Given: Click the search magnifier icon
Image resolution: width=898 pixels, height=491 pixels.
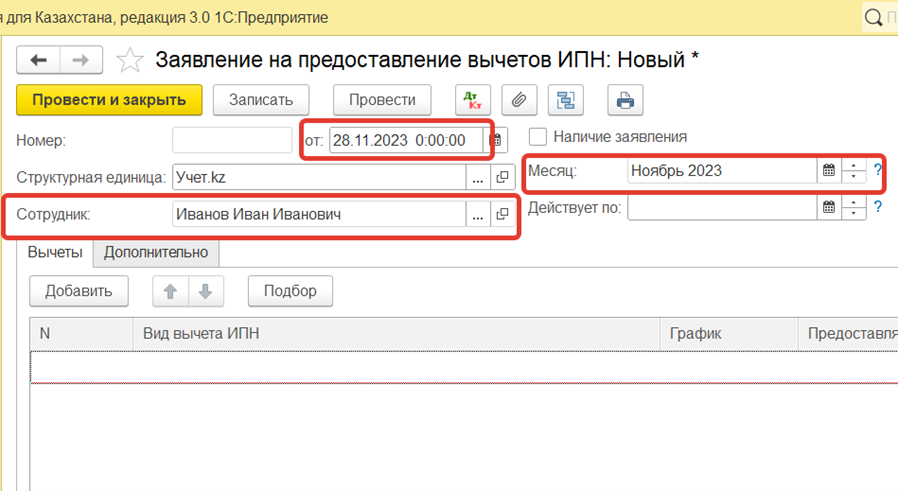Looking at the screenshot, I should (x=874, y=17).
